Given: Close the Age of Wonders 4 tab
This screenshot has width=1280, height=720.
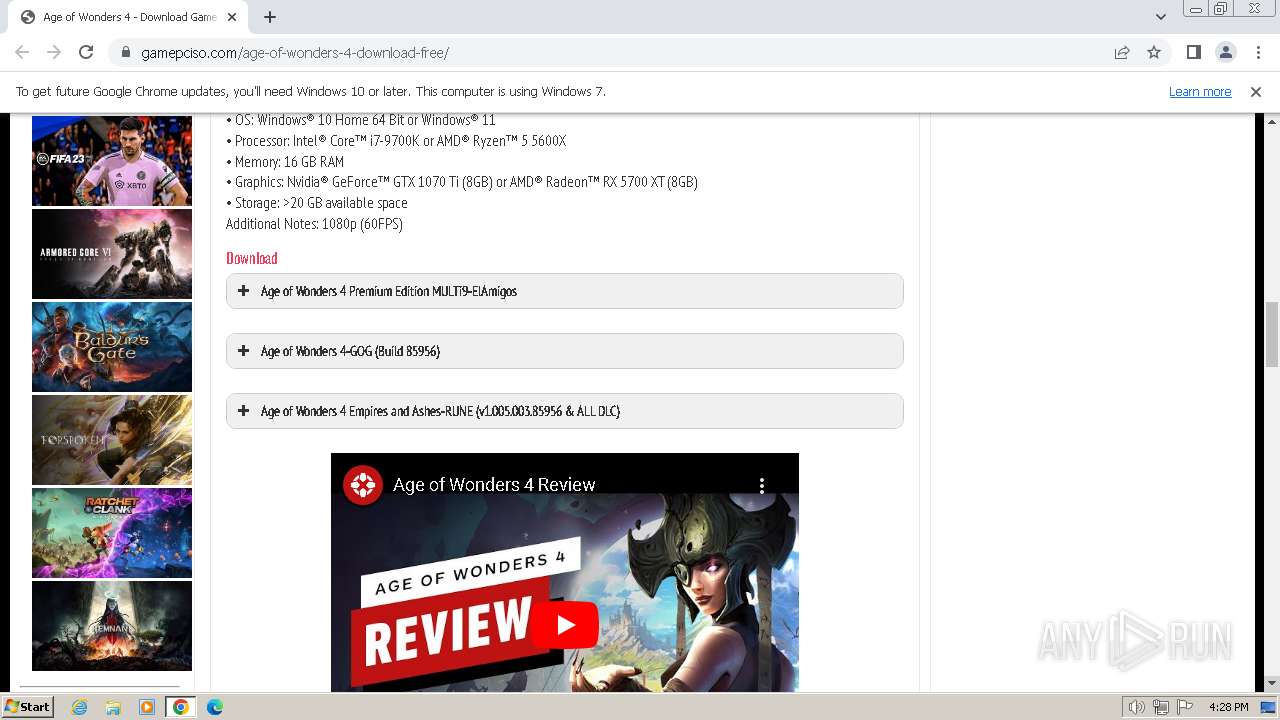Looking at the screenshot, I should pos(232,17).
